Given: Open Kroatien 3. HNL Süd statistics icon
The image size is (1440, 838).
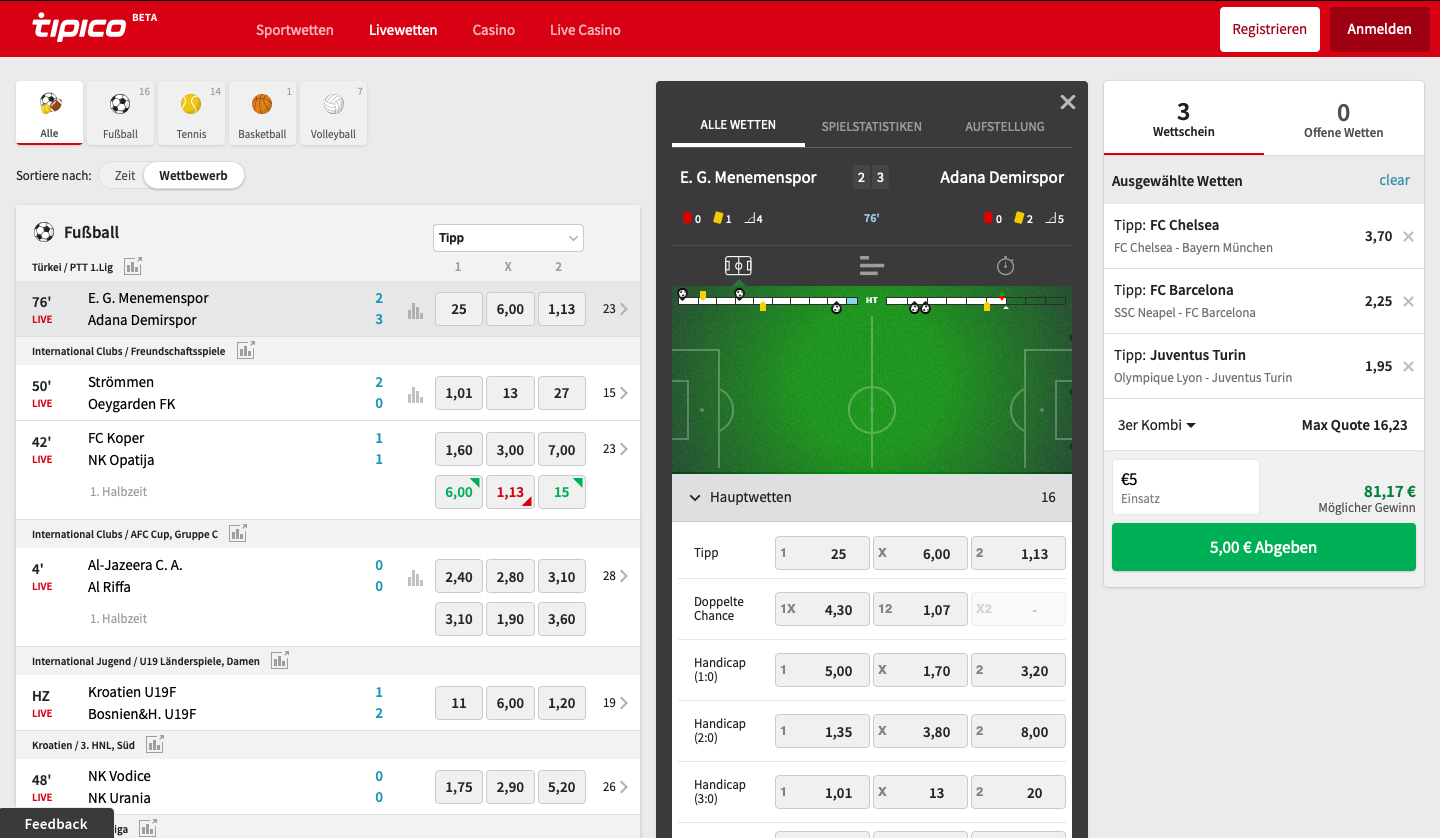Looking at the screenshot, I should (155, 744).
